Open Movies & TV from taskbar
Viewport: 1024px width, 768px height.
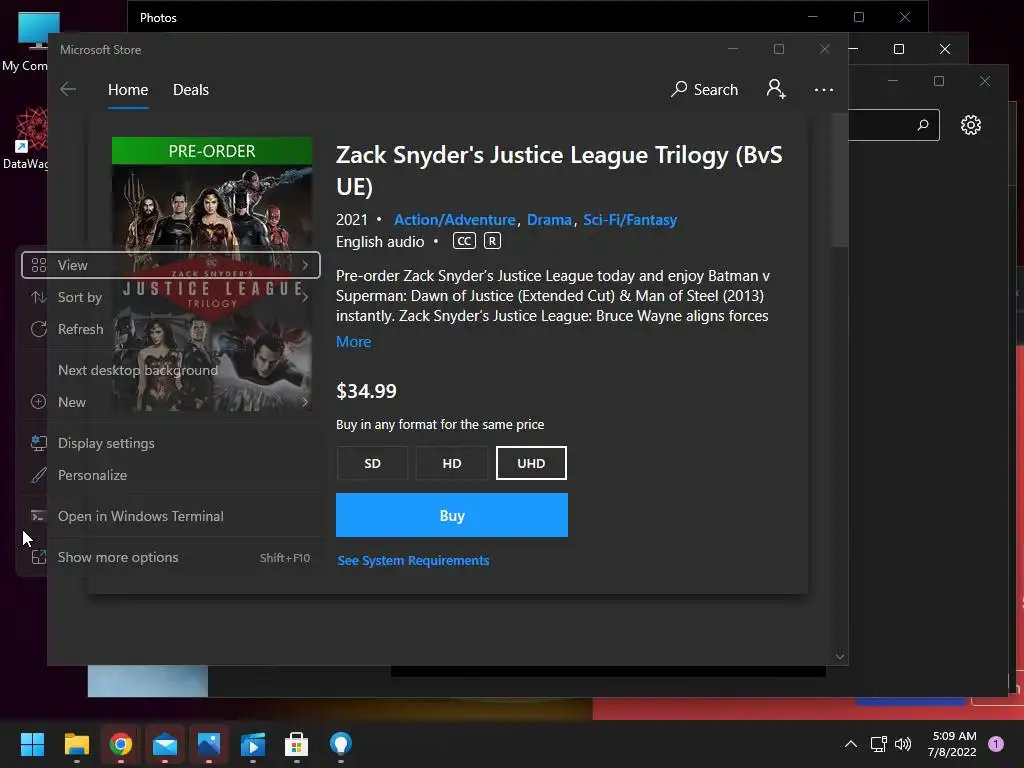tap(253, 744)
